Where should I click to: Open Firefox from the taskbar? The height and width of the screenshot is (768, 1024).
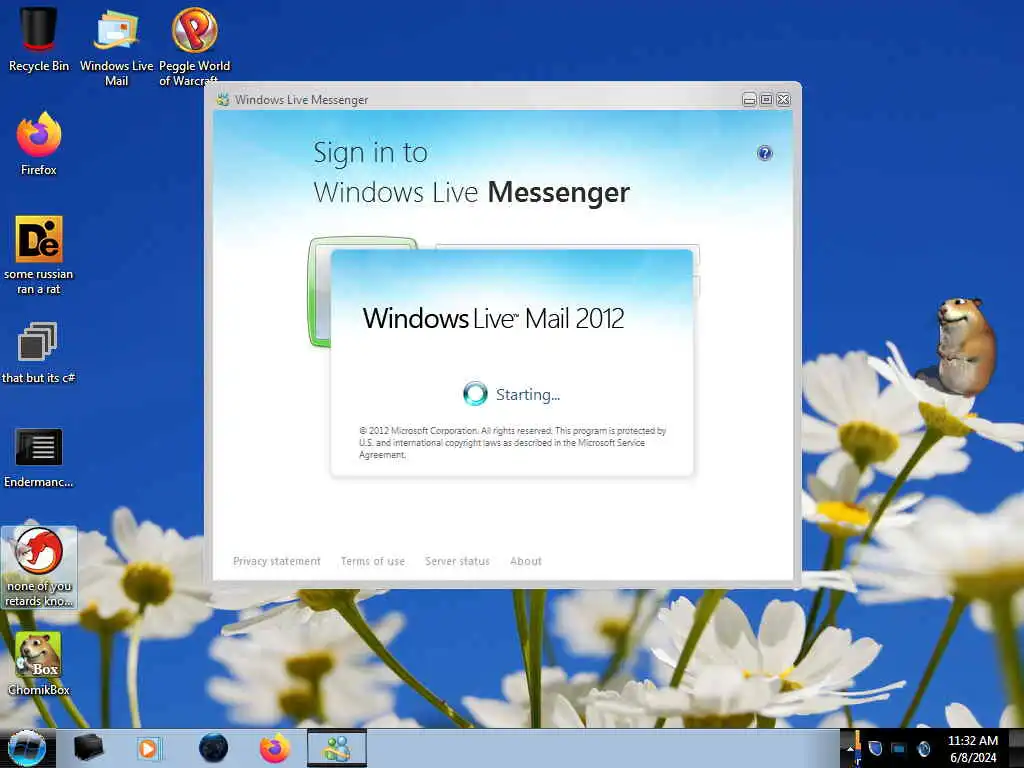275,748
